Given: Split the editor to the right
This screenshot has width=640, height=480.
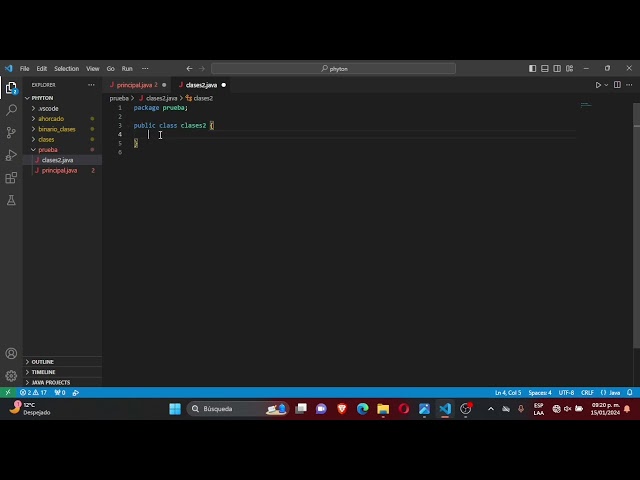Looking at the screenshot, I should (x=617, y=85).
